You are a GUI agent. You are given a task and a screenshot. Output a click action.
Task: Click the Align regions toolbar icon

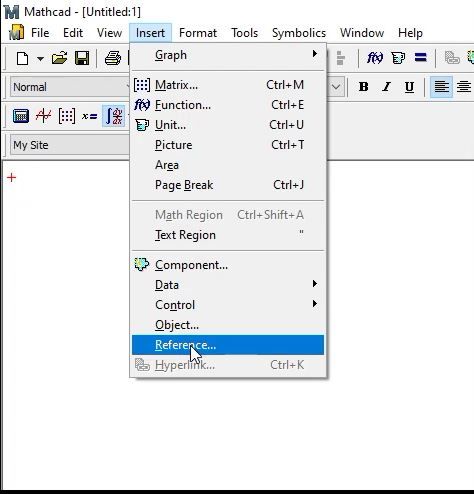340,58
